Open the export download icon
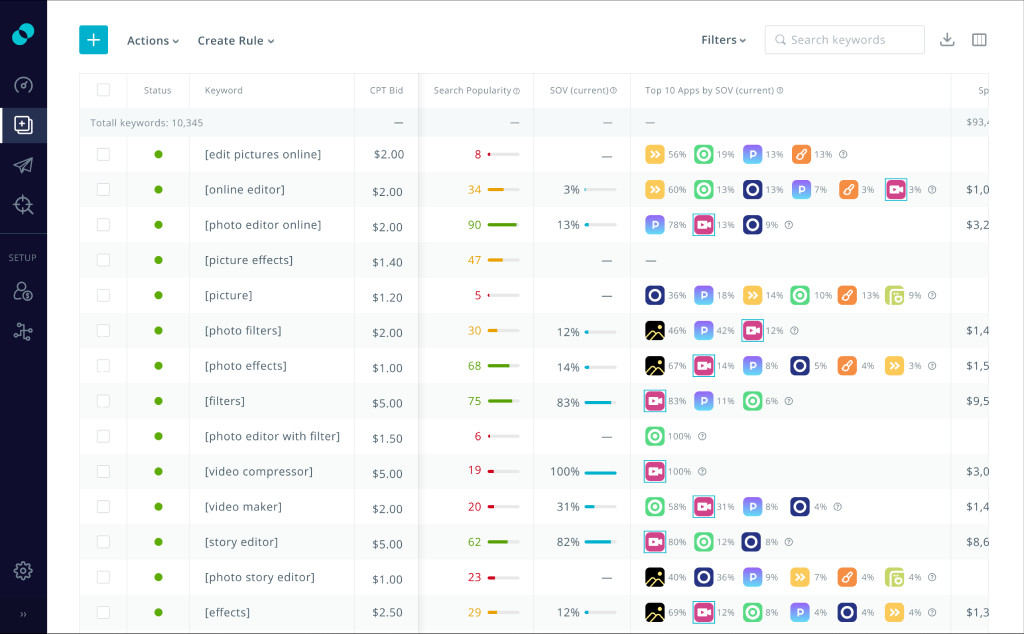This screenshot has height=634, width=1024. tap(946, 40)
